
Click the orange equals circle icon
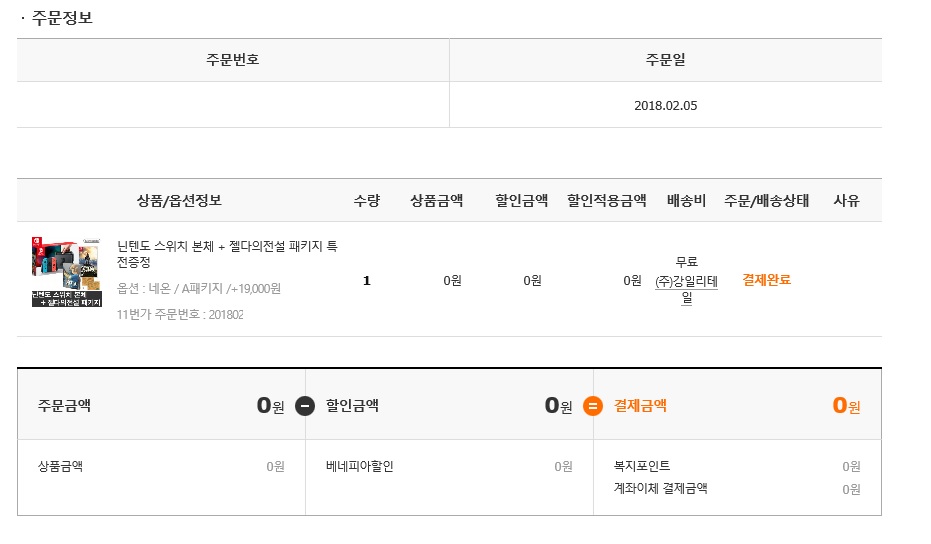tap(593, 406)
